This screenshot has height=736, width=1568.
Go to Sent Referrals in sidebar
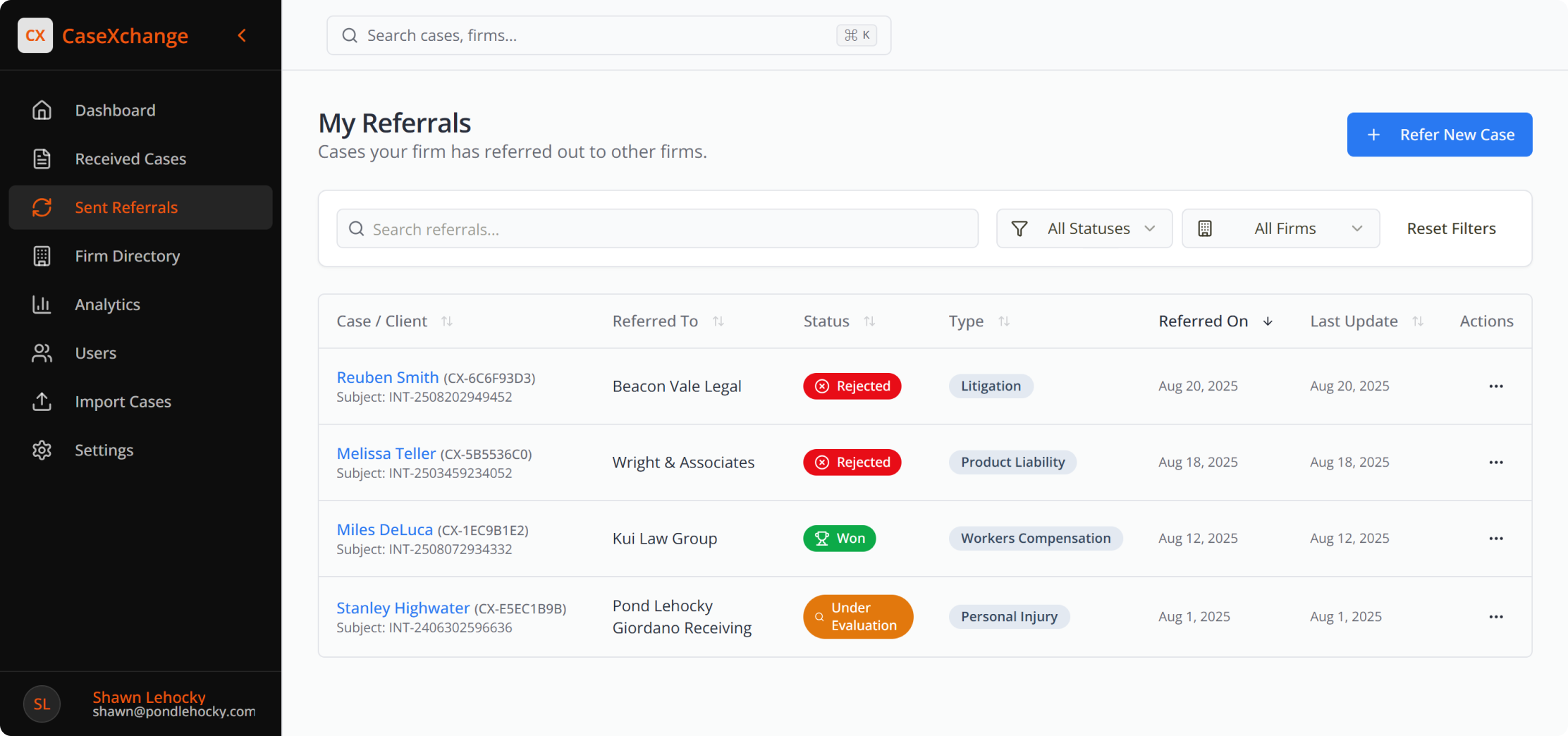(x=126, y=207)
